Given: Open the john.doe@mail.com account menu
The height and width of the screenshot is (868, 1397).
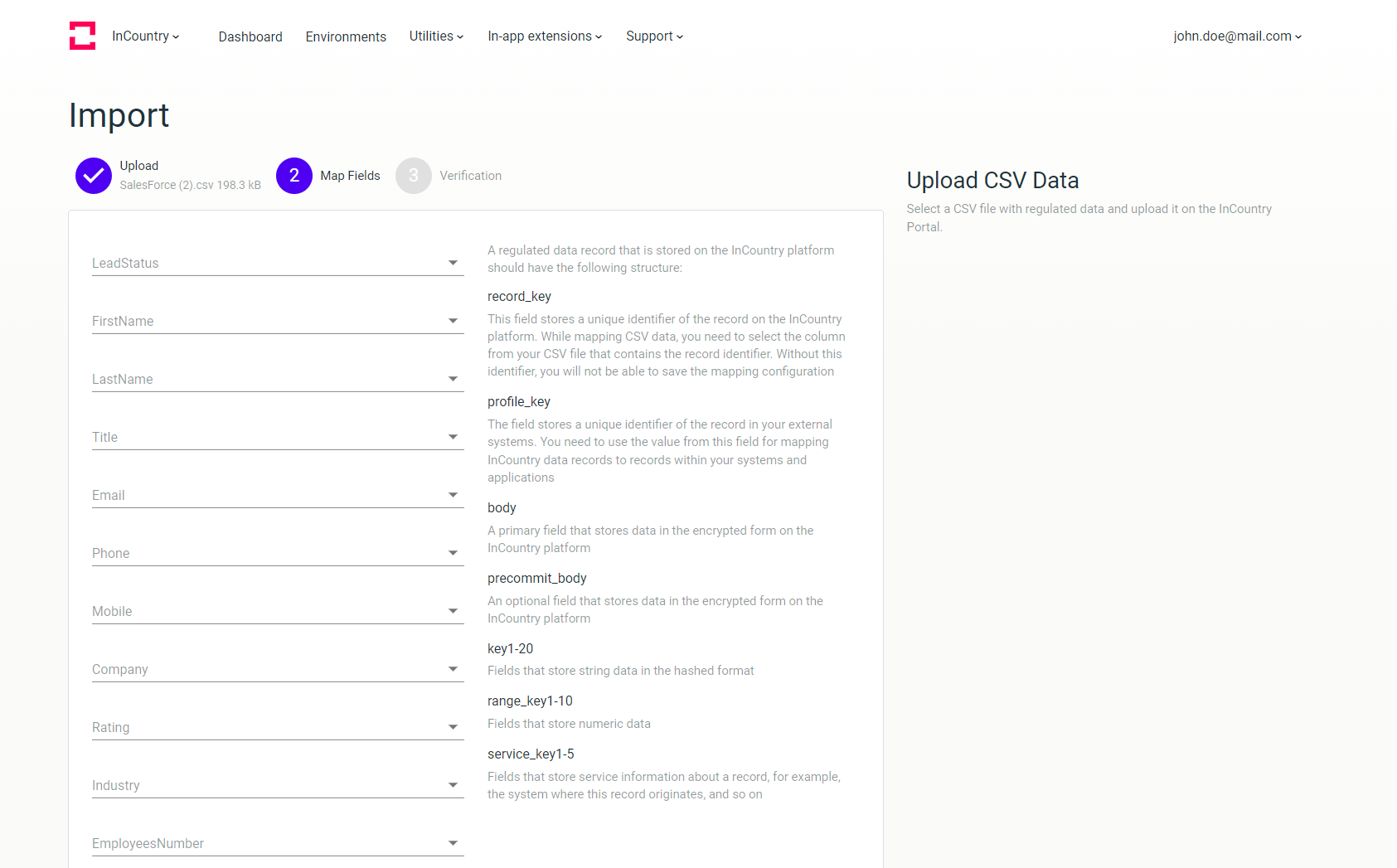Looking at the screenshot, I should click(1237, 36).
